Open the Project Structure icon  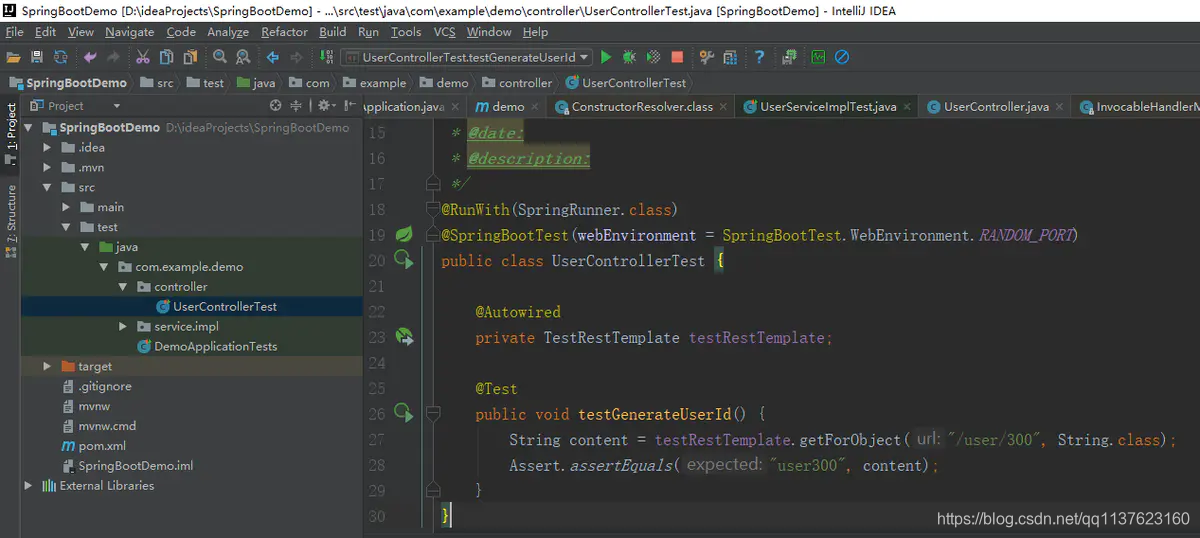[x=731, y=58]
